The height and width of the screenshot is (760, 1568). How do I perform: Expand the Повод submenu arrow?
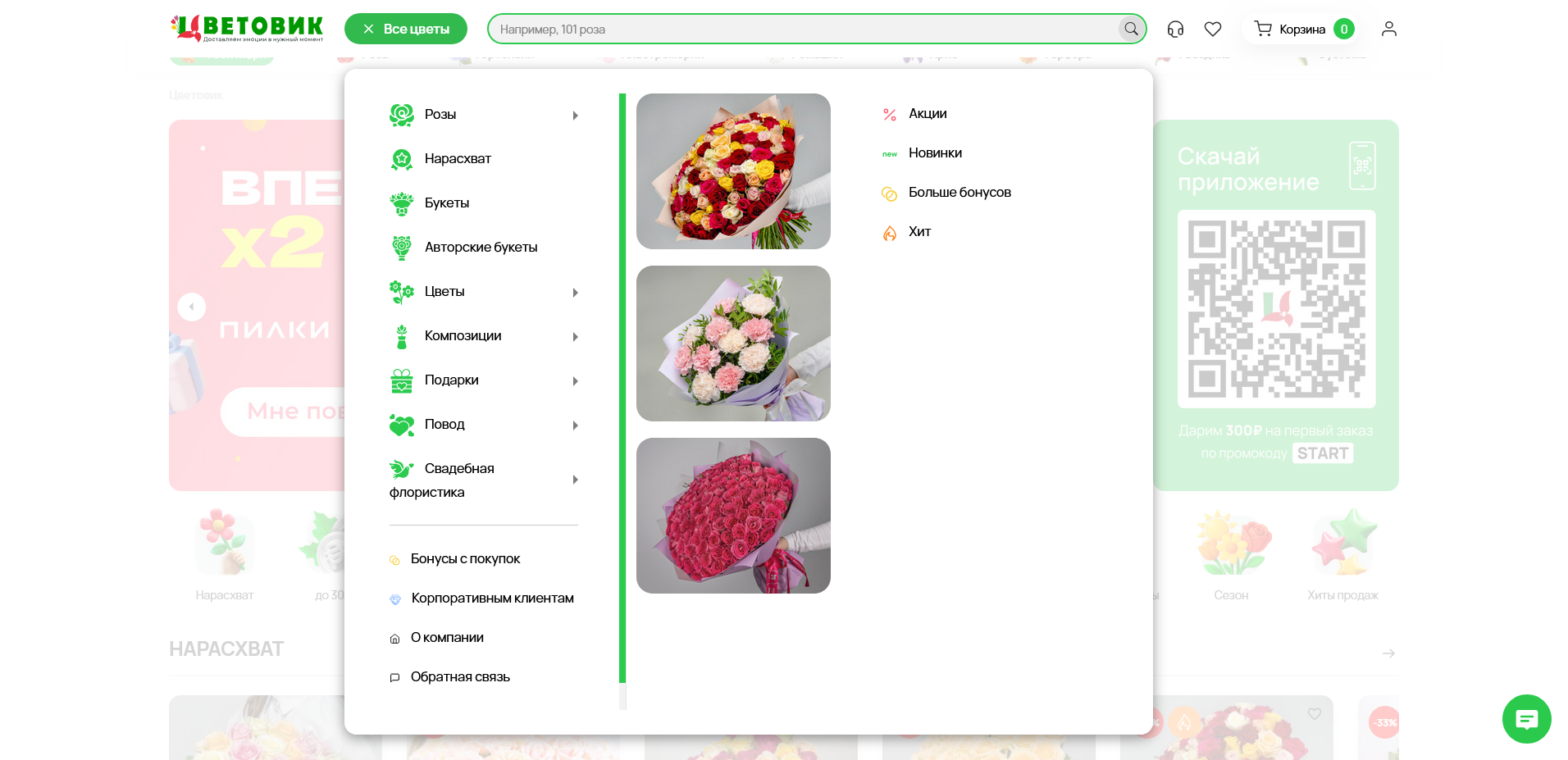pyautogui.click(x=576, y=426)
